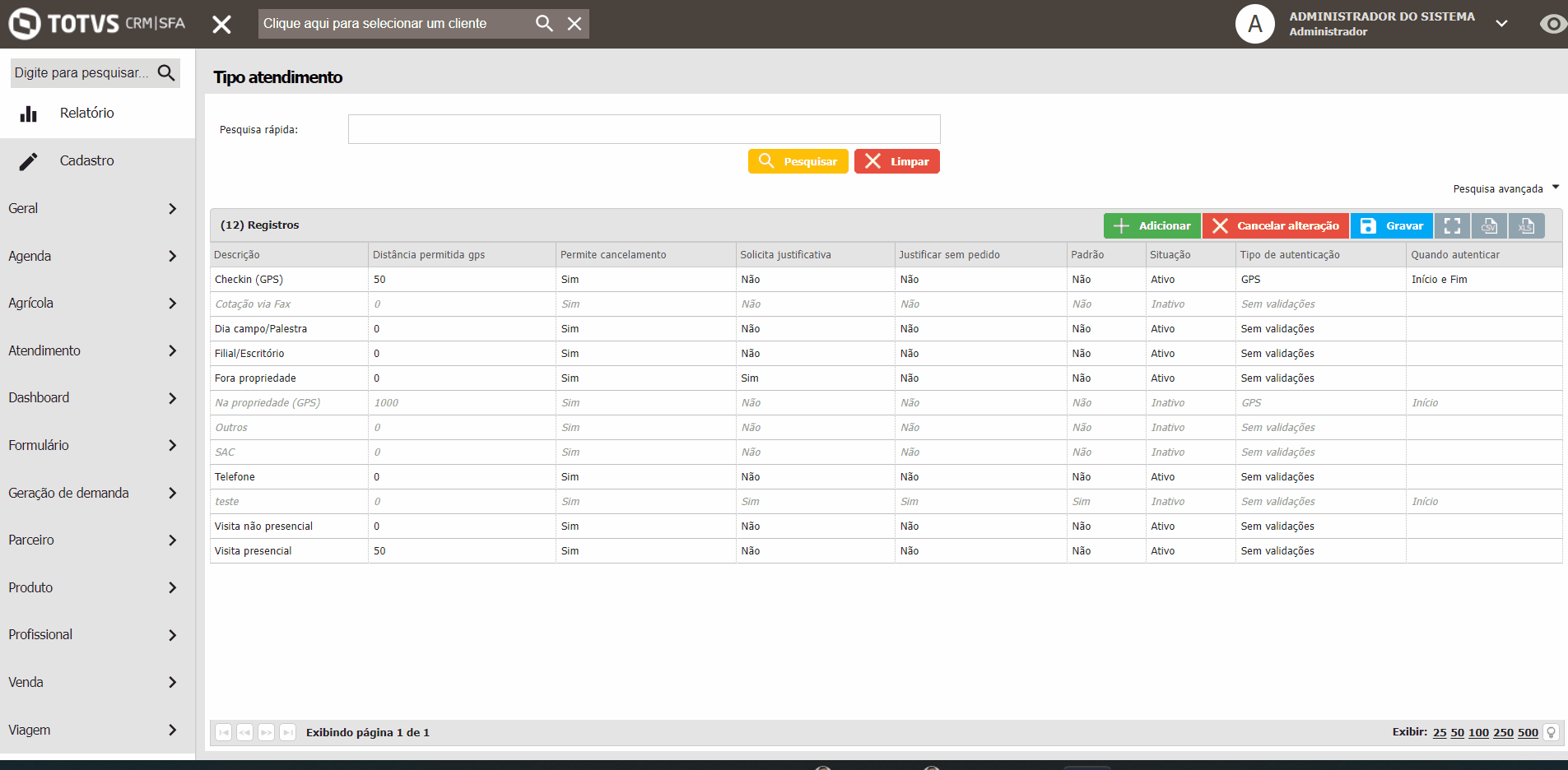Expand the Parceiro menu
The height and width of the screenshot is (770, 1568).
pos(97,540)
